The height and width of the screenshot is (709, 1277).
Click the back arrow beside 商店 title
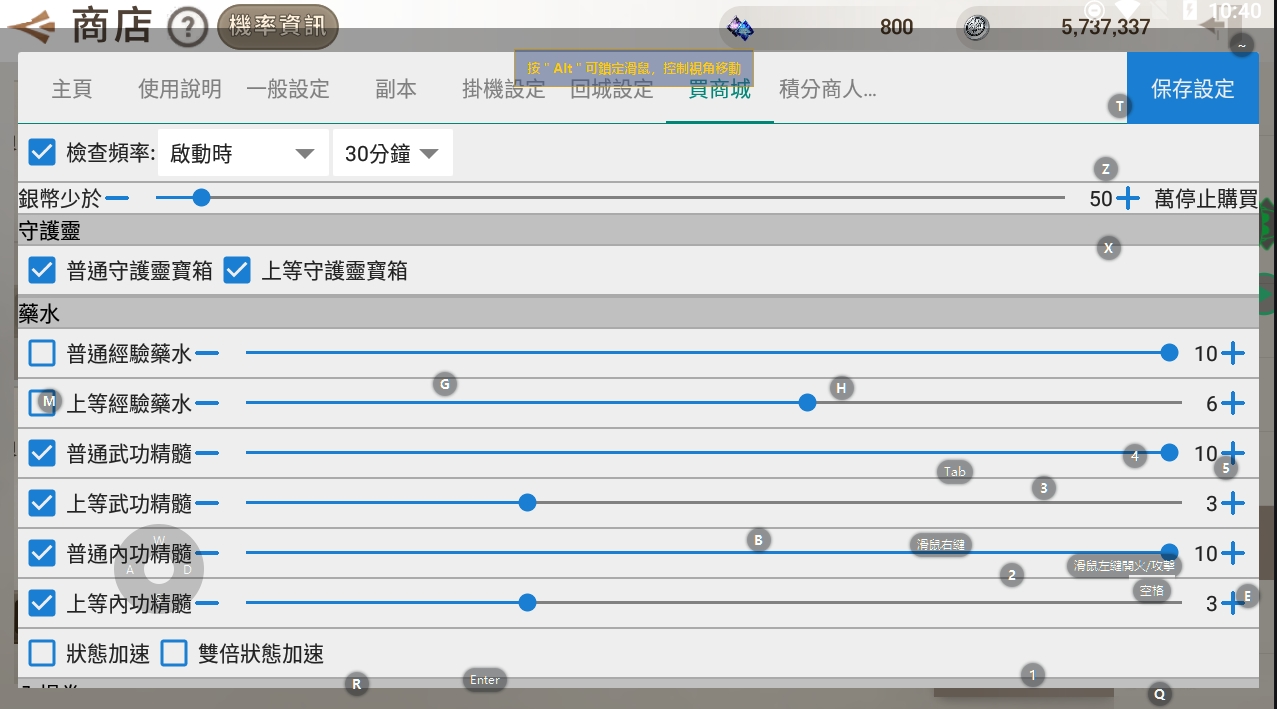coord(32,26)
